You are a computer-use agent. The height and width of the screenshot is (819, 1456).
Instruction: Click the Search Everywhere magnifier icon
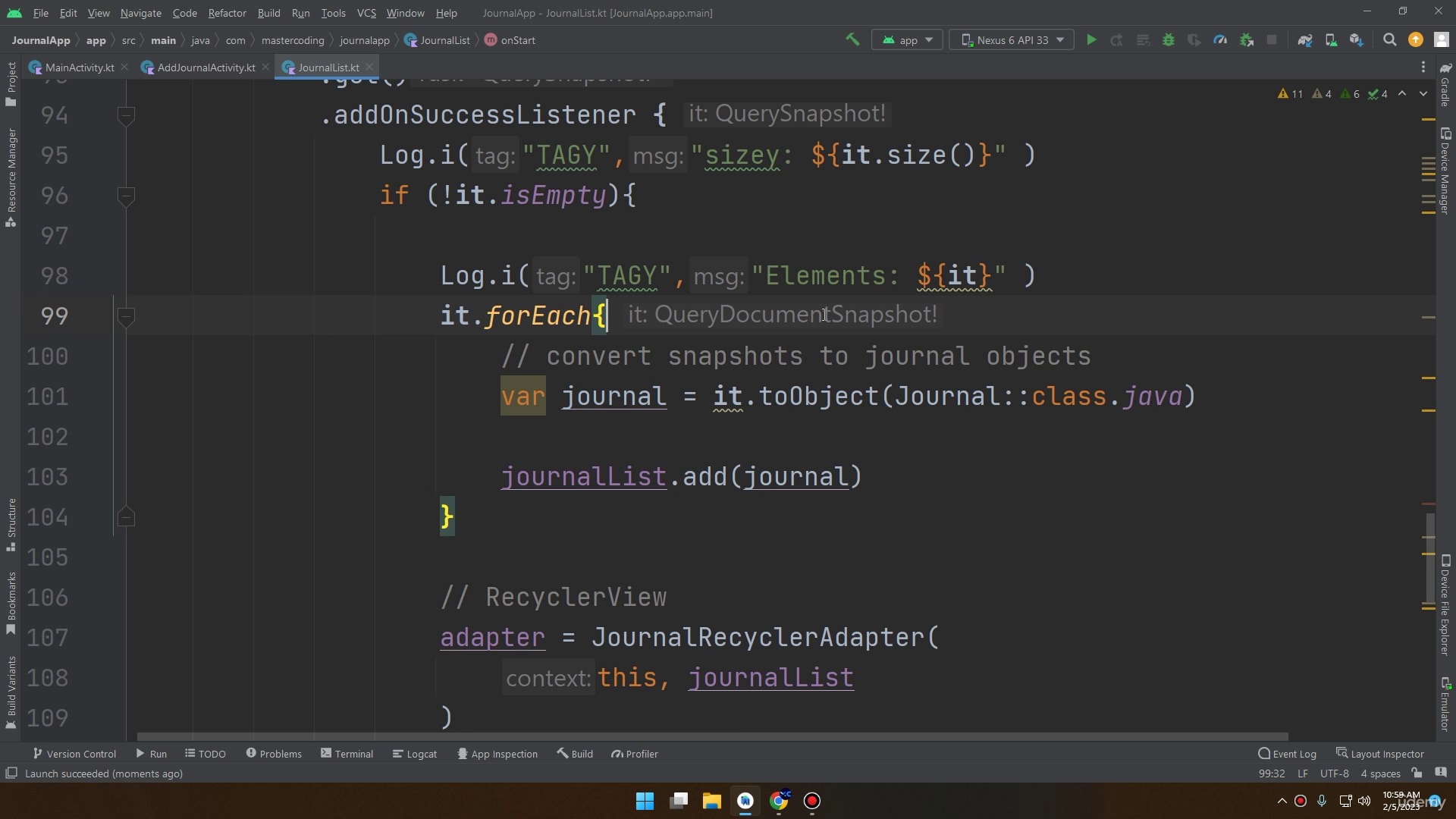coord(1390,40)
